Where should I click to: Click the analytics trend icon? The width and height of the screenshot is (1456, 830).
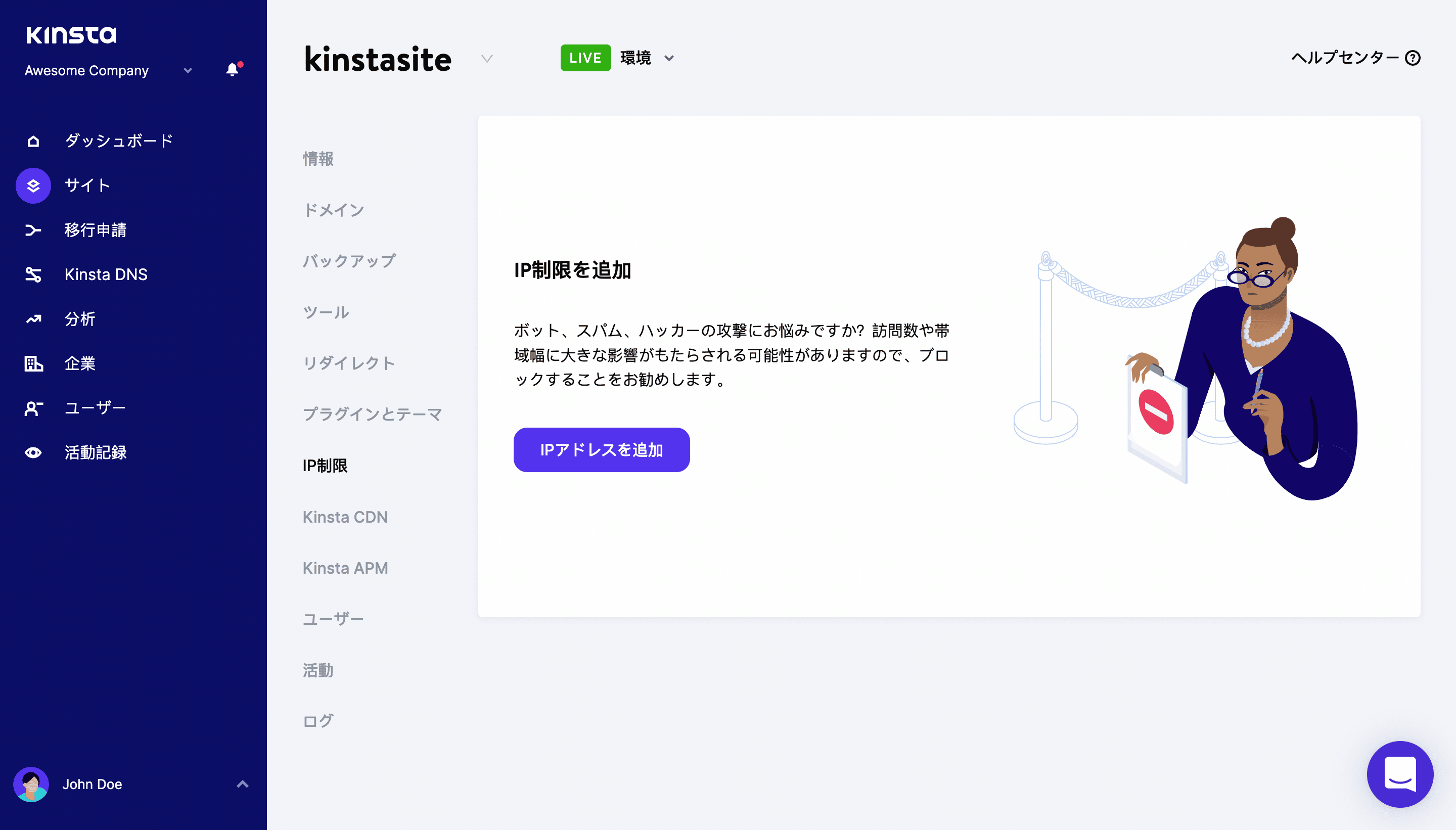coord(33,318)
